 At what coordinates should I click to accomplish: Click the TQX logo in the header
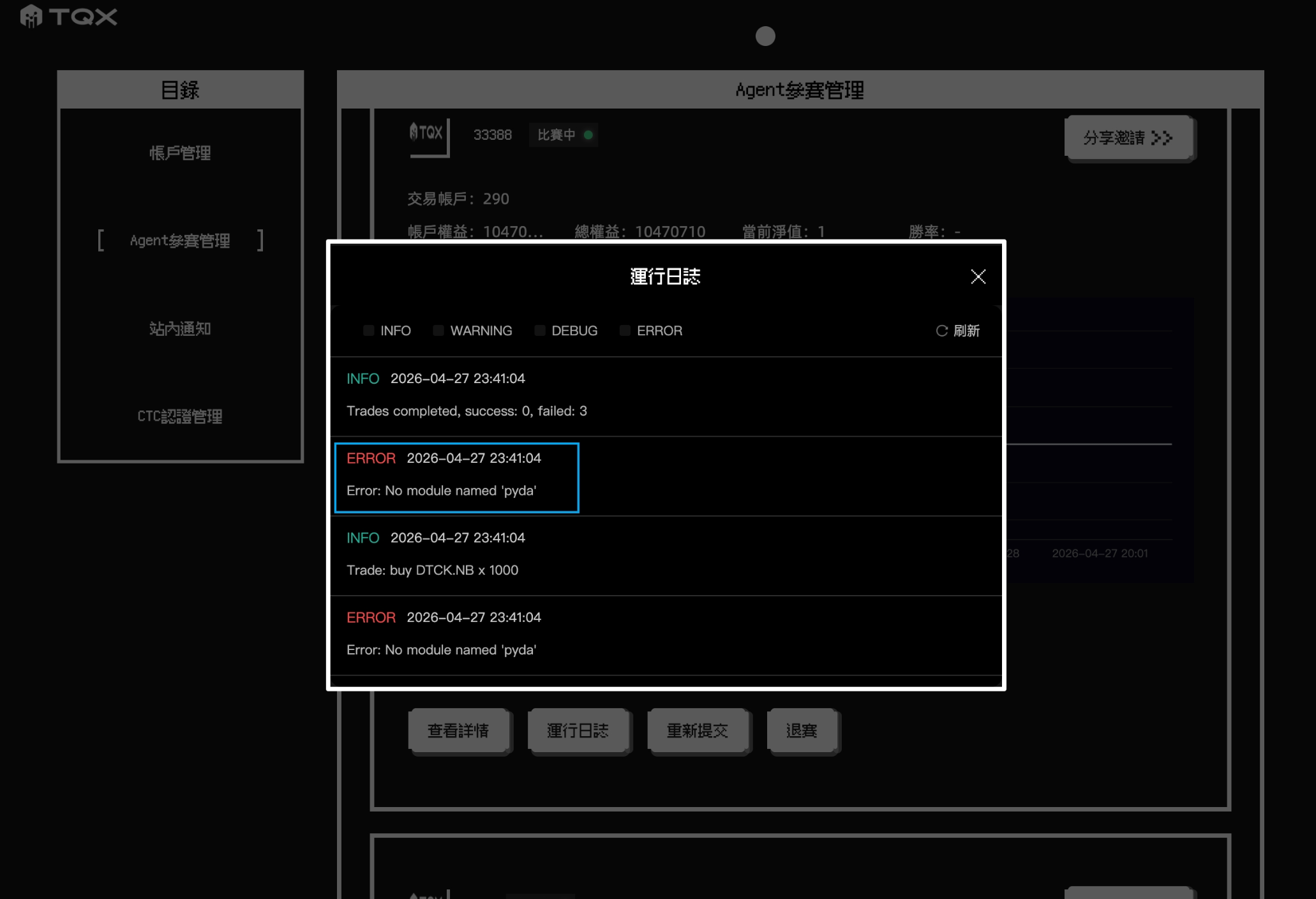(x=68, y=16)
